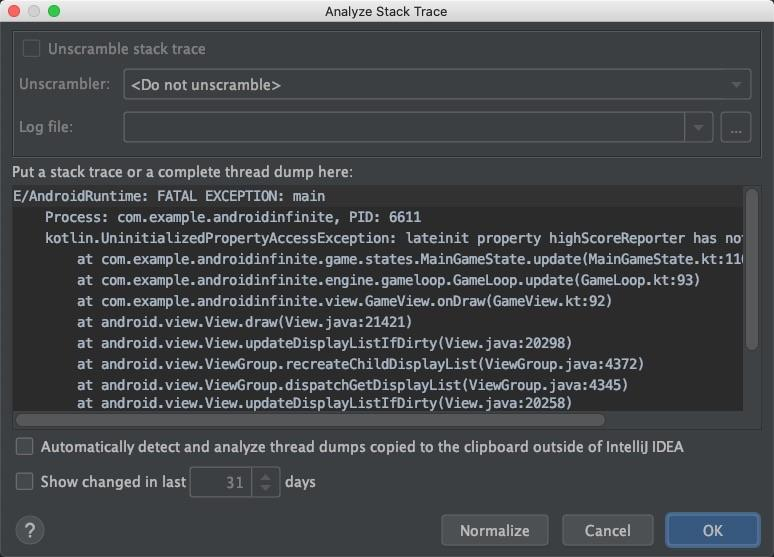This screenshot has height=557, width=774.
Task: Toggle automatic thread dump detection checkbox
Action: pos(25,446)
